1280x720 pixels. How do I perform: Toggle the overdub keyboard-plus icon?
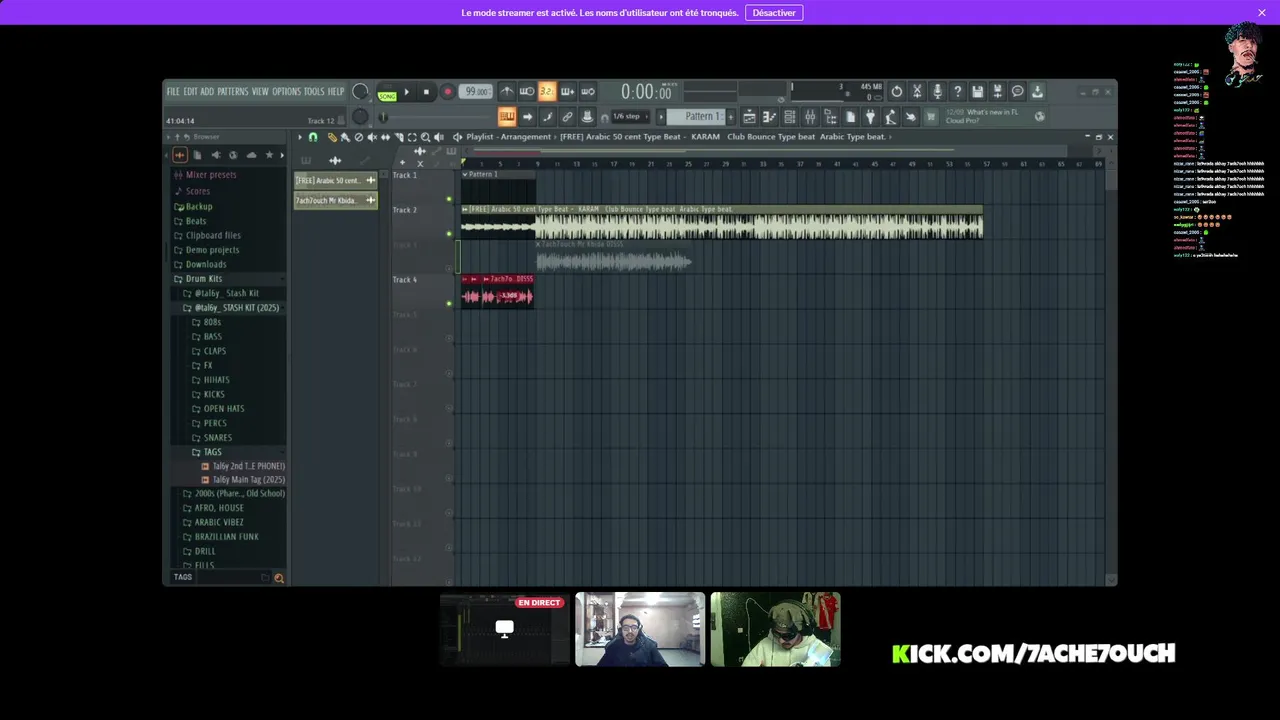567,91
